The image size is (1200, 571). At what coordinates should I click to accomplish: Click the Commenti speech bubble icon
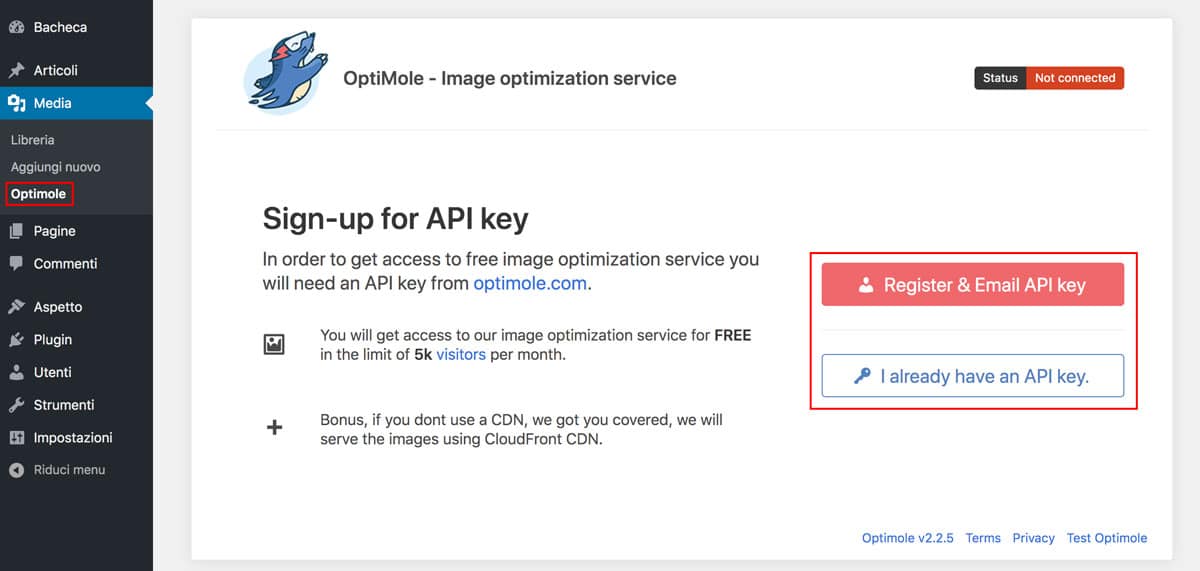pos(16,264)
